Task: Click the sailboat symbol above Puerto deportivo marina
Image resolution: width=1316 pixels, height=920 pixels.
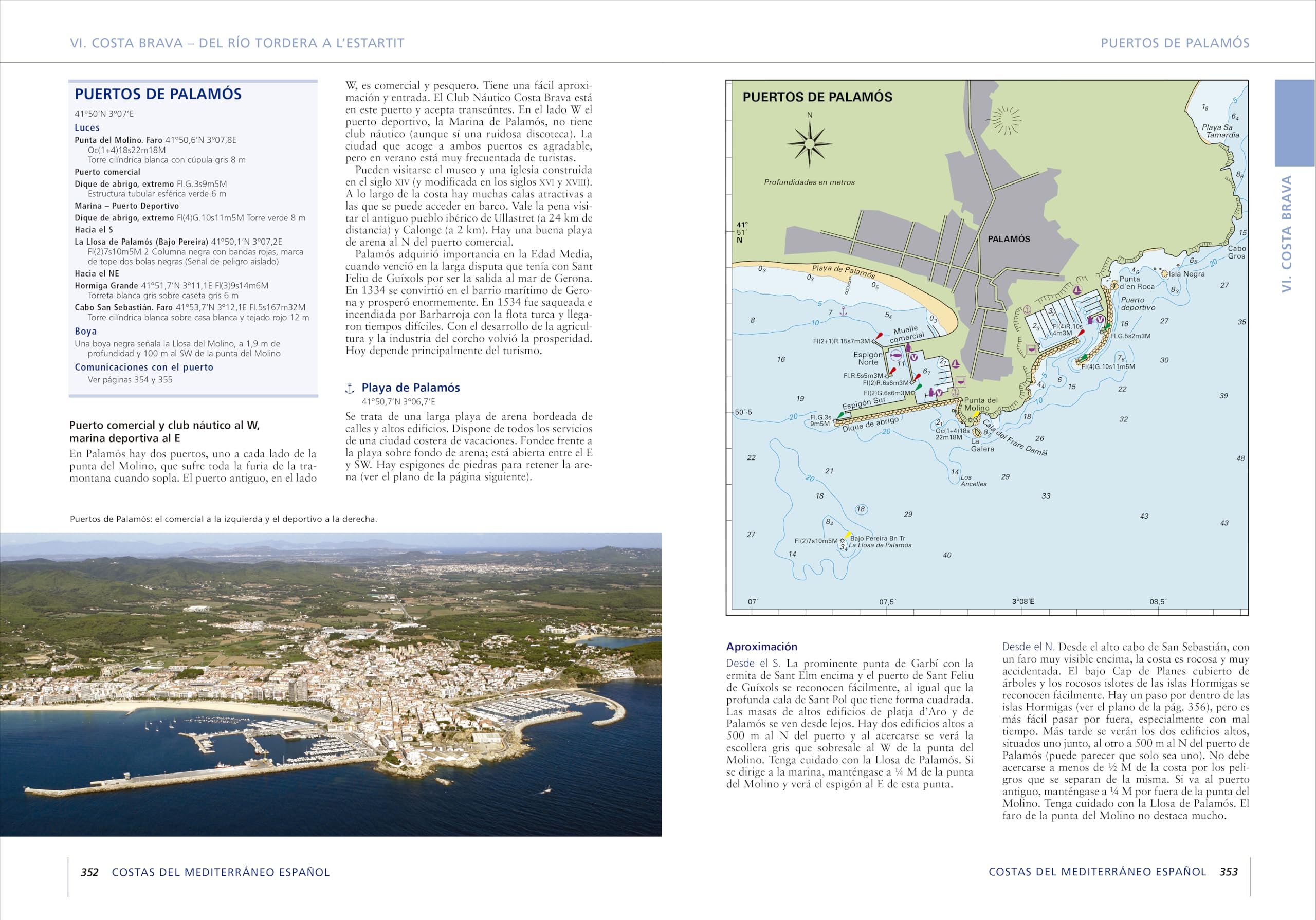Action: (x=1076, y=290)
